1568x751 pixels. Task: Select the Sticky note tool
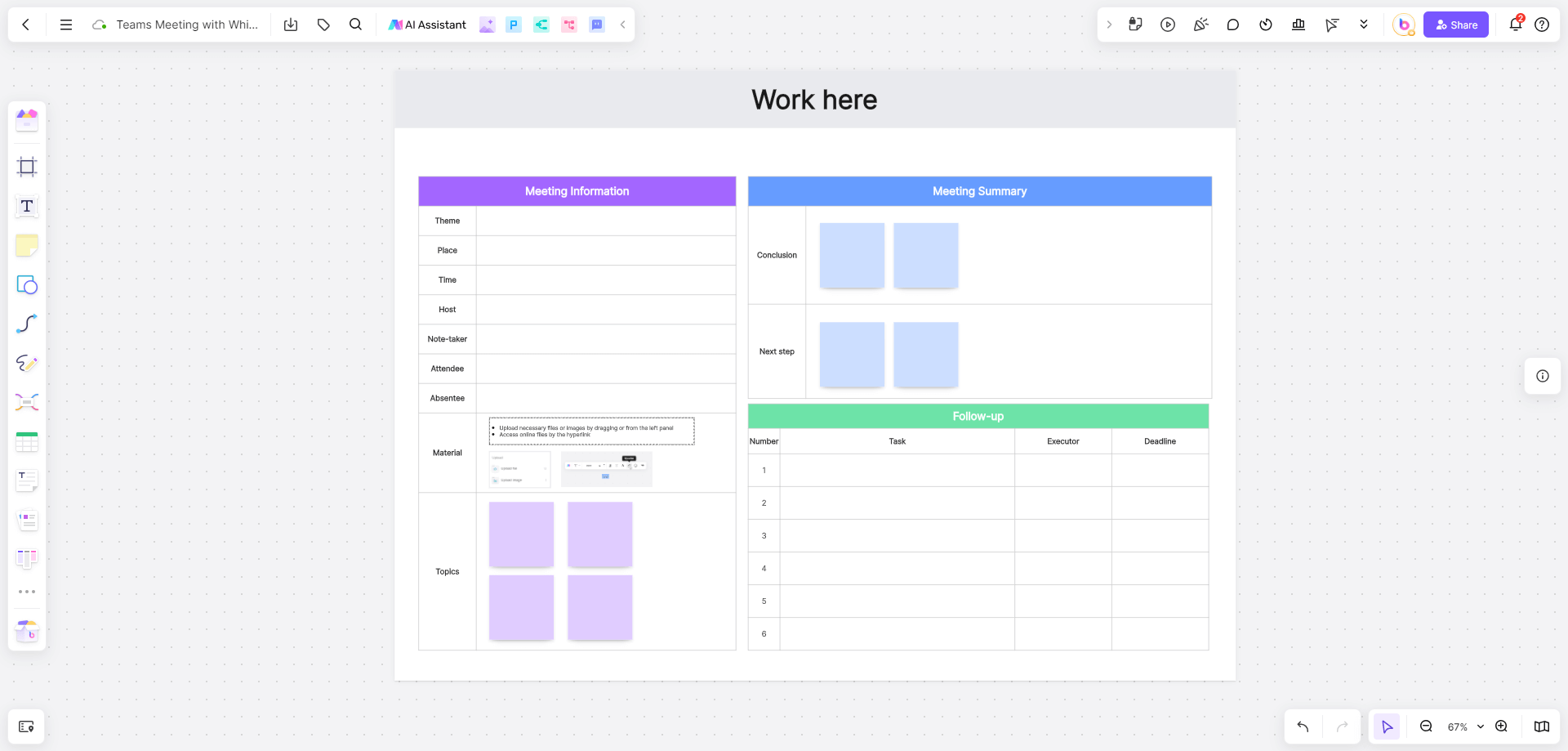click(x=27, y=245)
